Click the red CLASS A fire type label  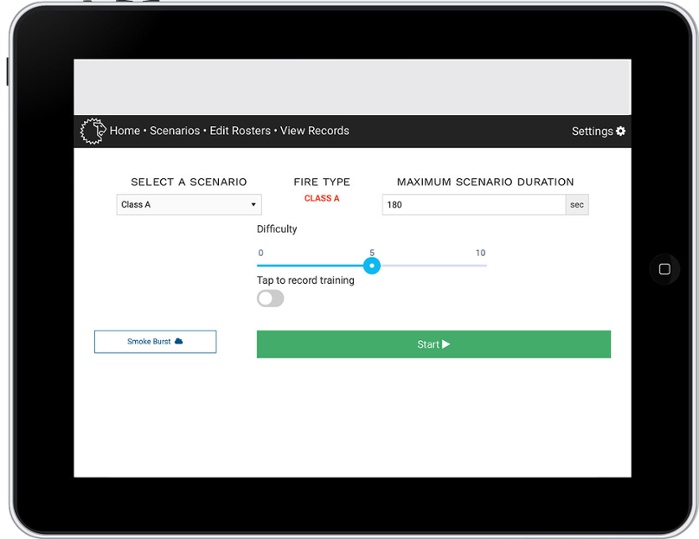coord(322,199)
